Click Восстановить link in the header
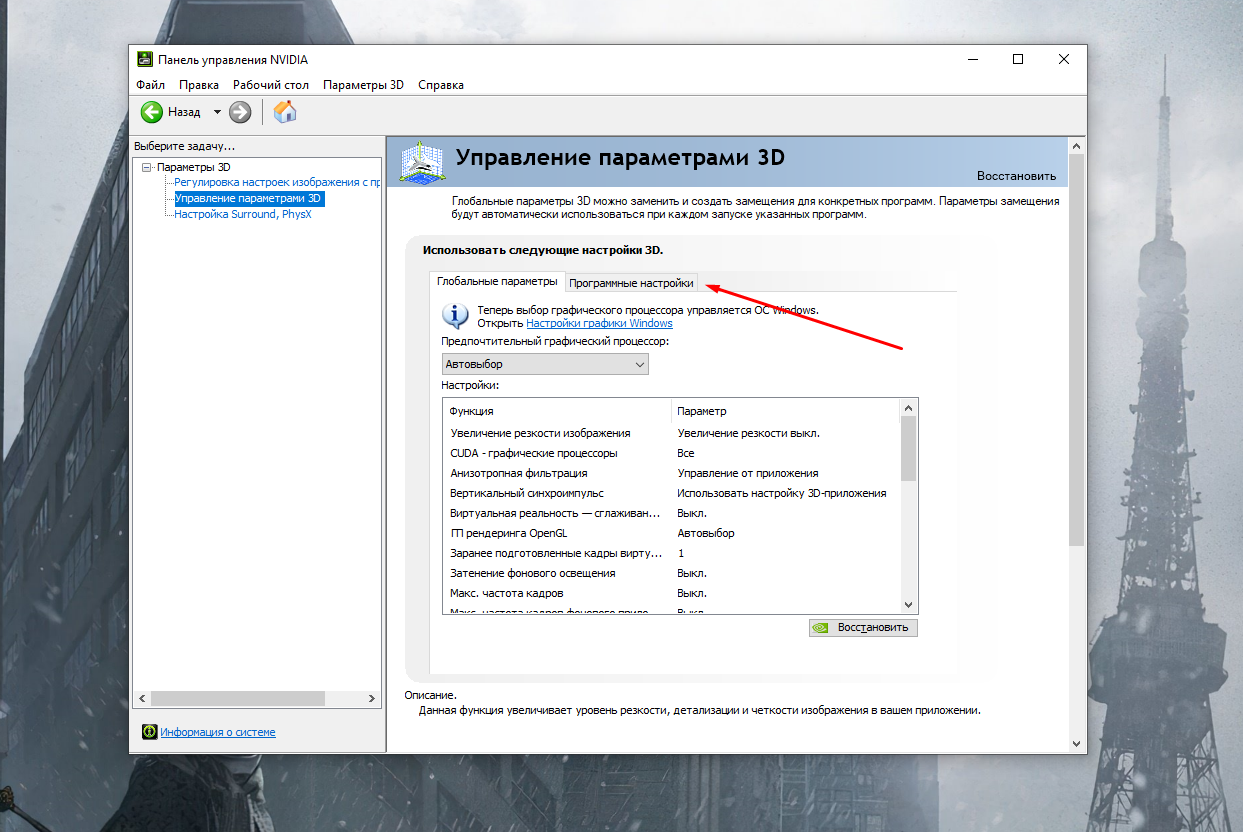The width and height of the screenshot is (1243, 832). (x=1016, y=176)
